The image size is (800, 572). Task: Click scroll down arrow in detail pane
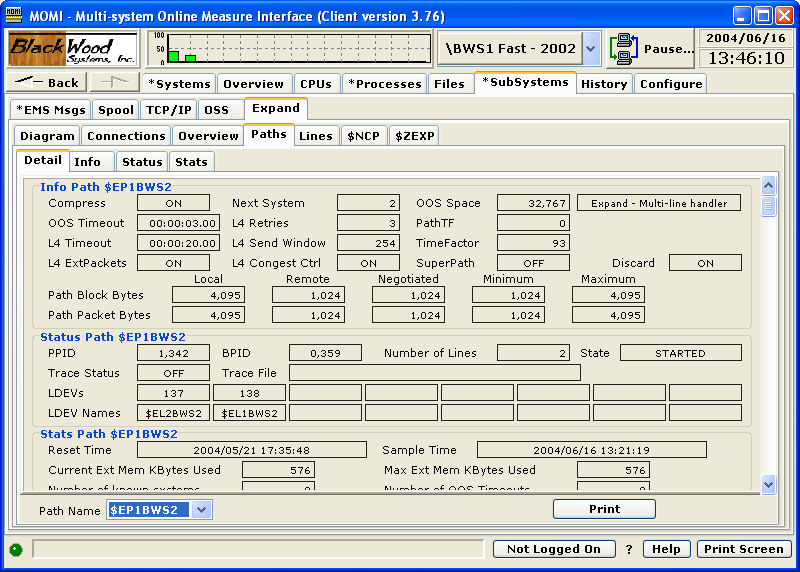[x=768, y=484]
